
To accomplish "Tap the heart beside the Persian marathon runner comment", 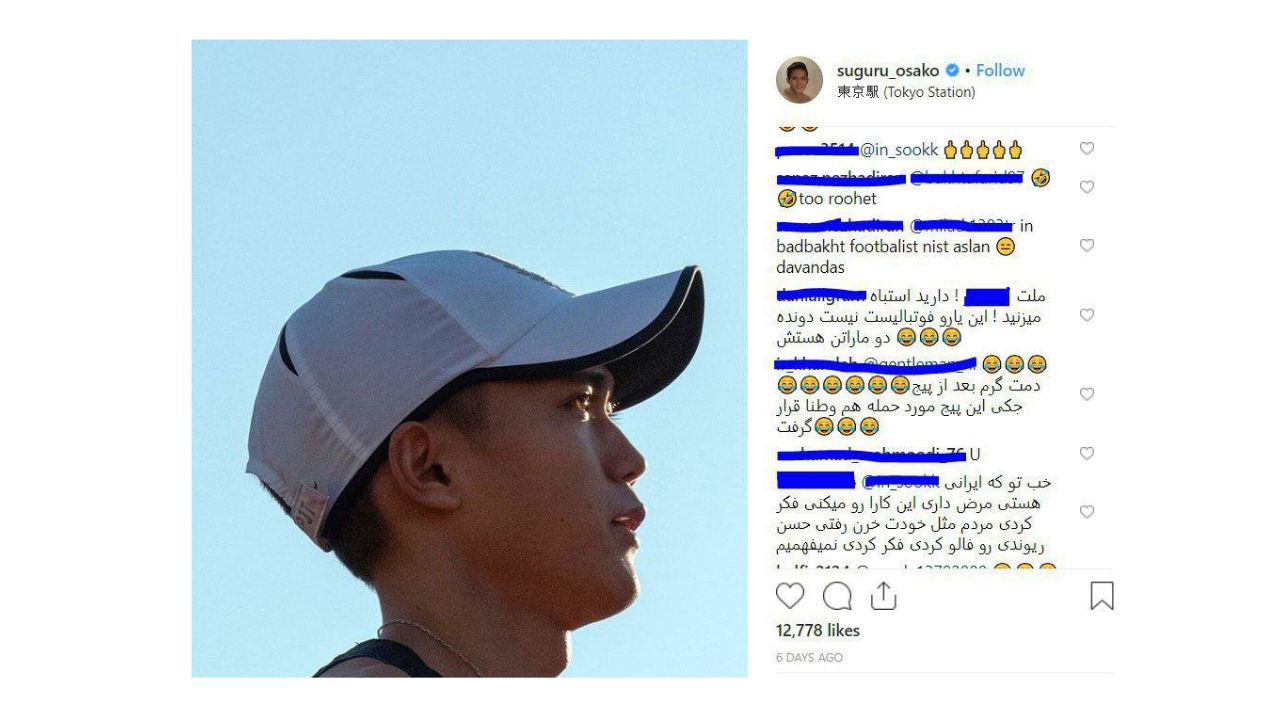I will [x=1087, y=315].
